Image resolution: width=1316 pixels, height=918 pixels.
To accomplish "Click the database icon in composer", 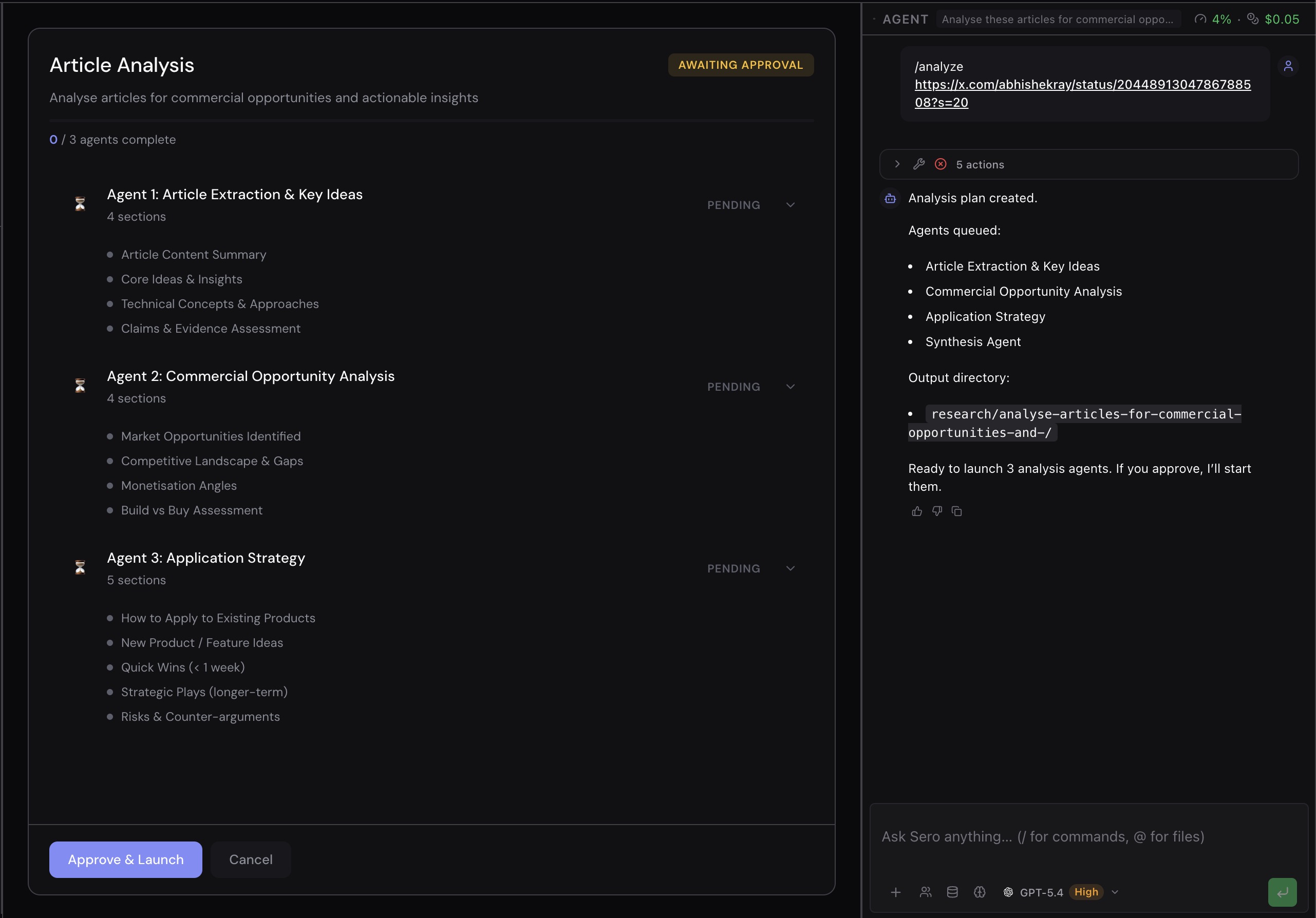I will tap(952, 892).
